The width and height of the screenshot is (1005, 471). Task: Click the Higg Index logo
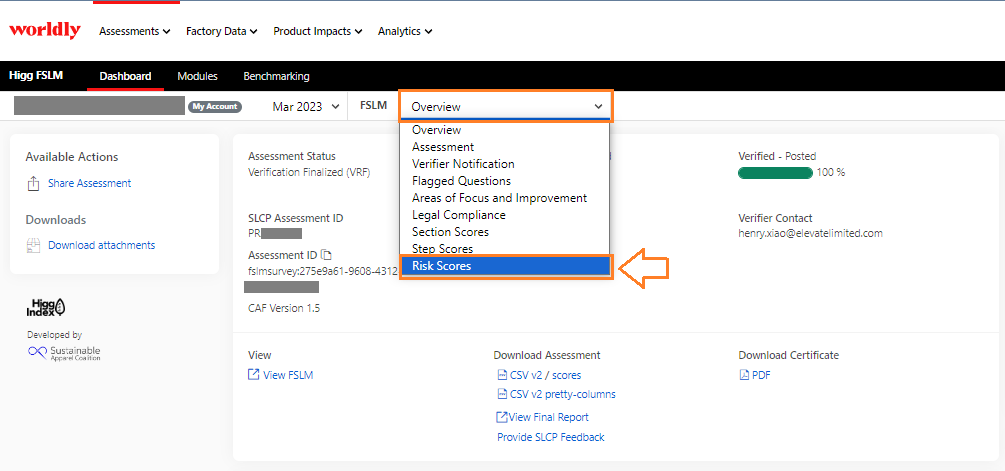(x=46, y=308)
